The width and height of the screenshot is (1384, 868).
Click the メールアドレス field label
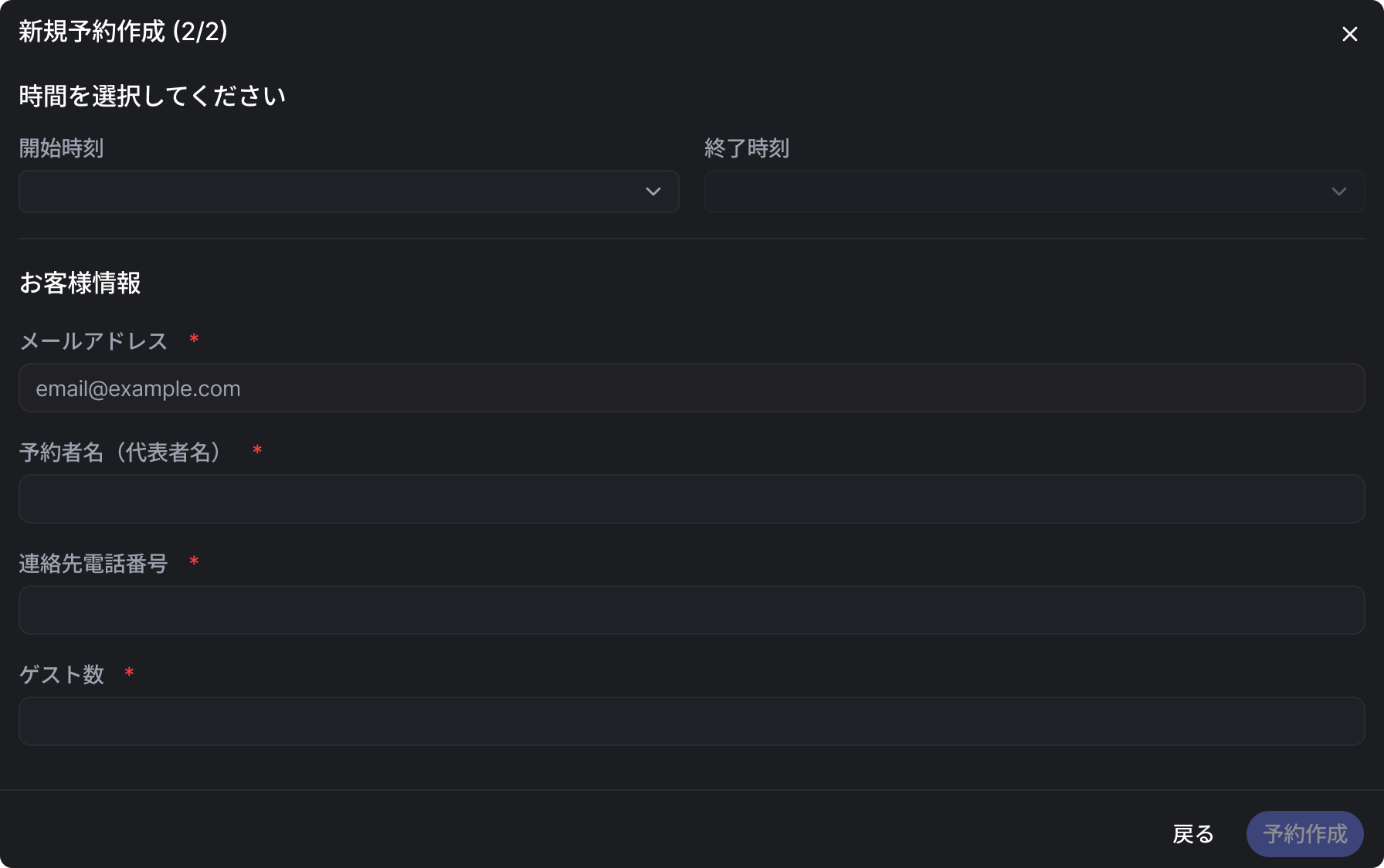[93, 341]
